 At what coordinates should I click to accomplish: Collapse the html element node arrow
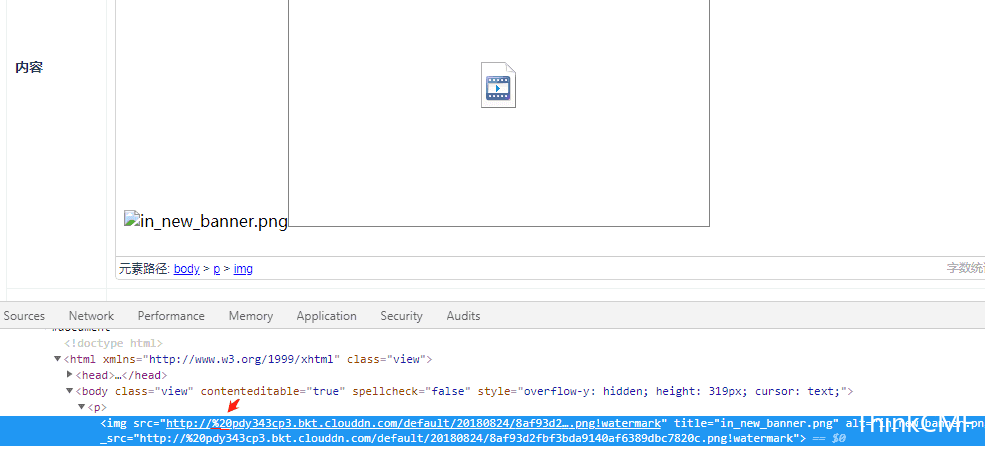[58, 359]
